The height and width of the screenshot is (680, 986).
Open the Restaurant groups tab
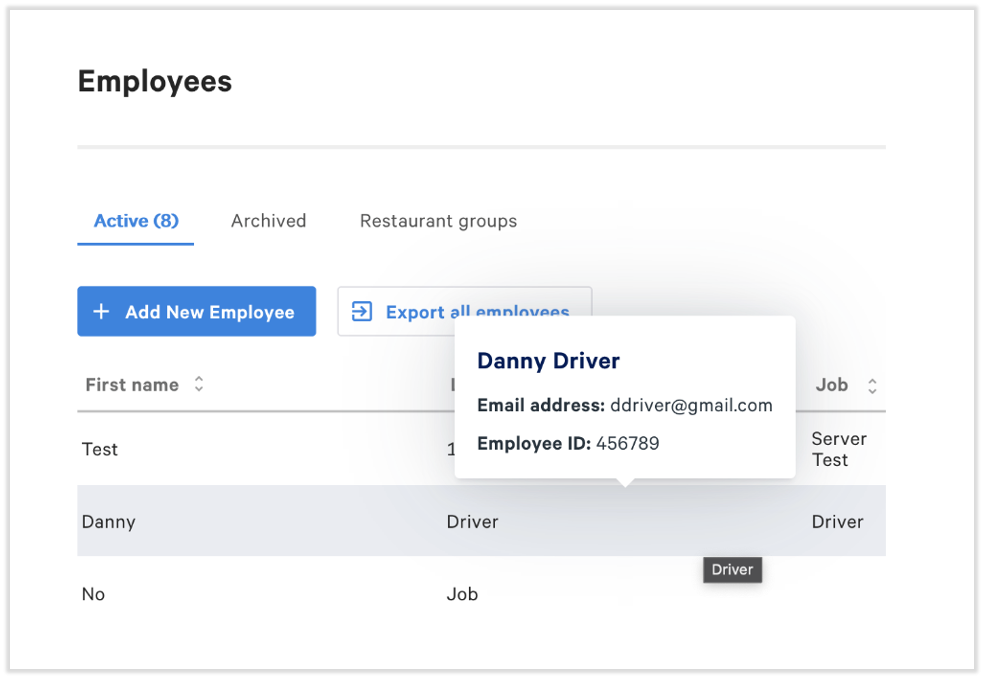438,220
